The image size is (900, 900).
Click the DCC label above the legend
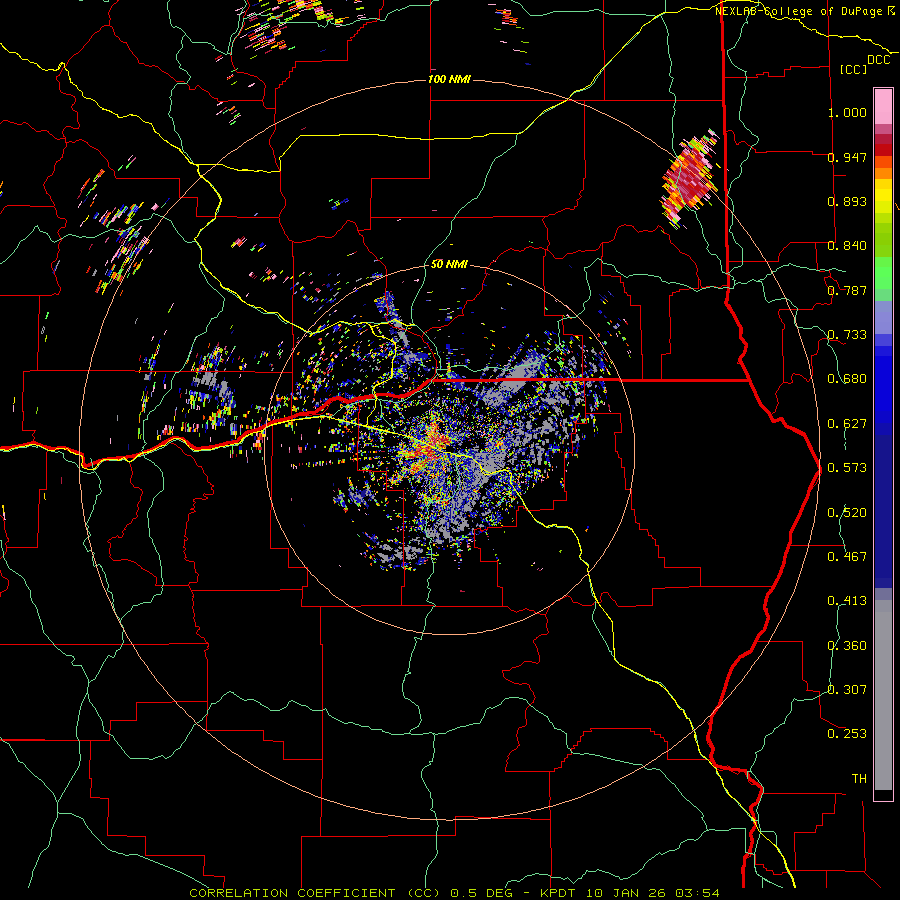879,60
